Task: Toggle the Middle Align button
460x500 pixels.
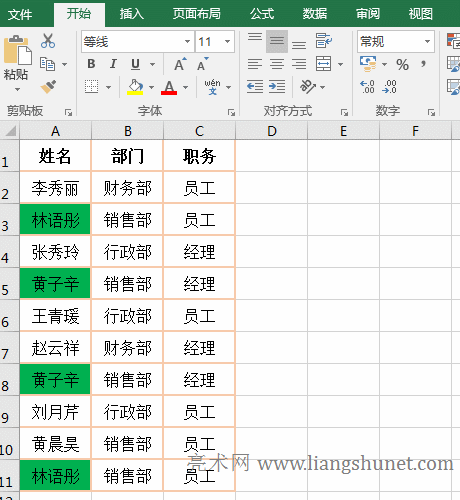Action: (277, 41)
